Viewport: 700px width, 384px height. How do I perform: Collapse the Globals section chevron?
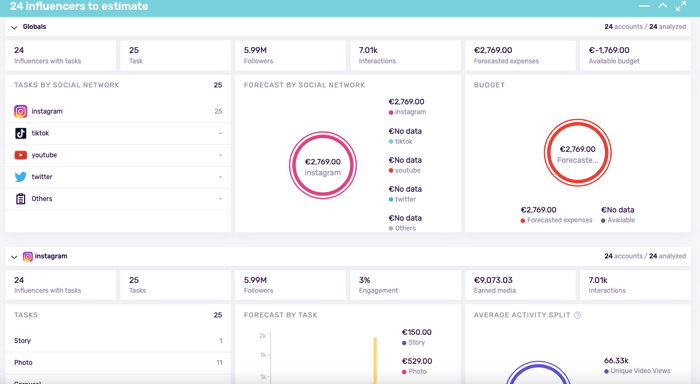(x=14, y=27)
